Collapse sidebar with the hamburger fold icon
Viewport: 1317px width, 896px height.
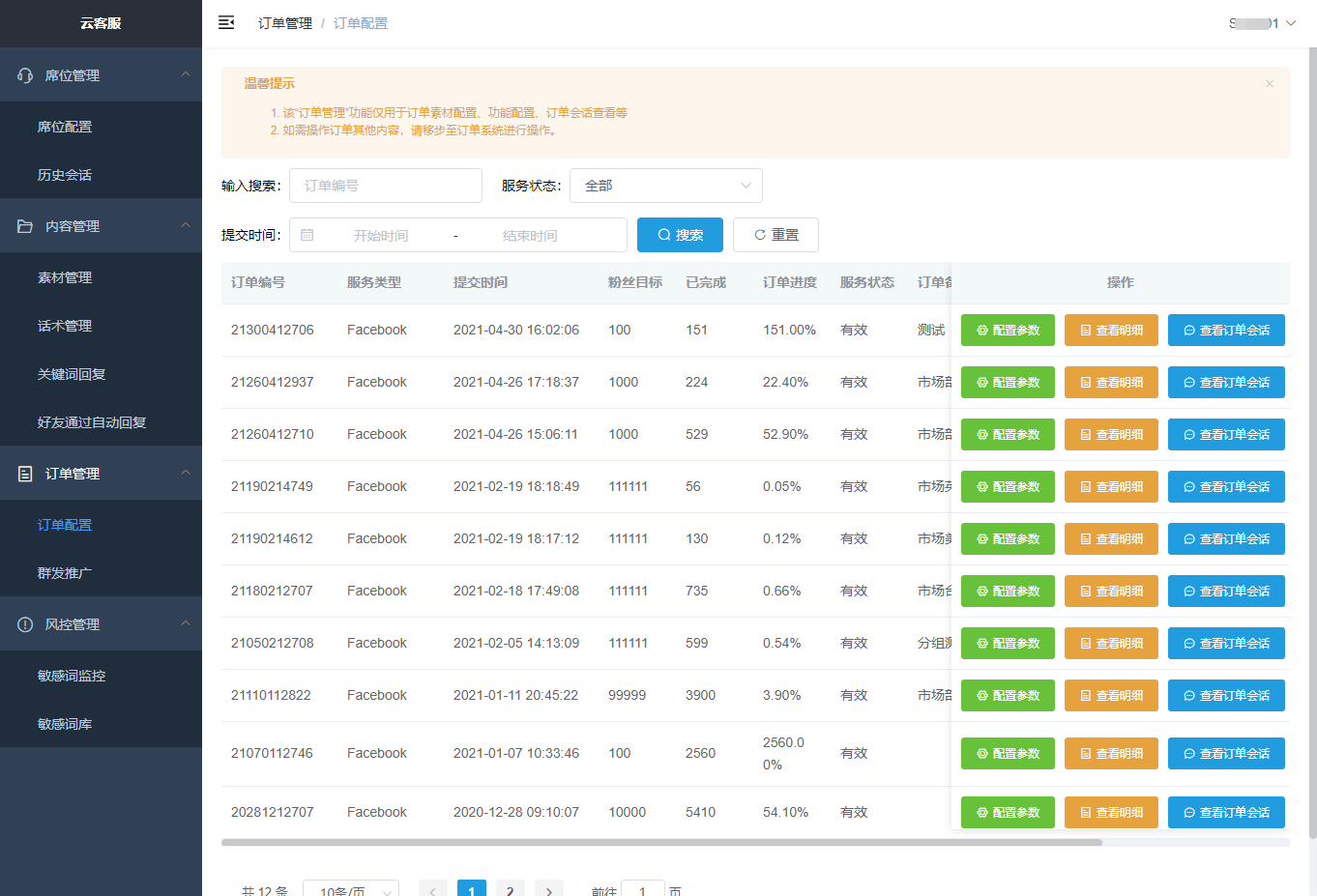(x=226, y=22)
